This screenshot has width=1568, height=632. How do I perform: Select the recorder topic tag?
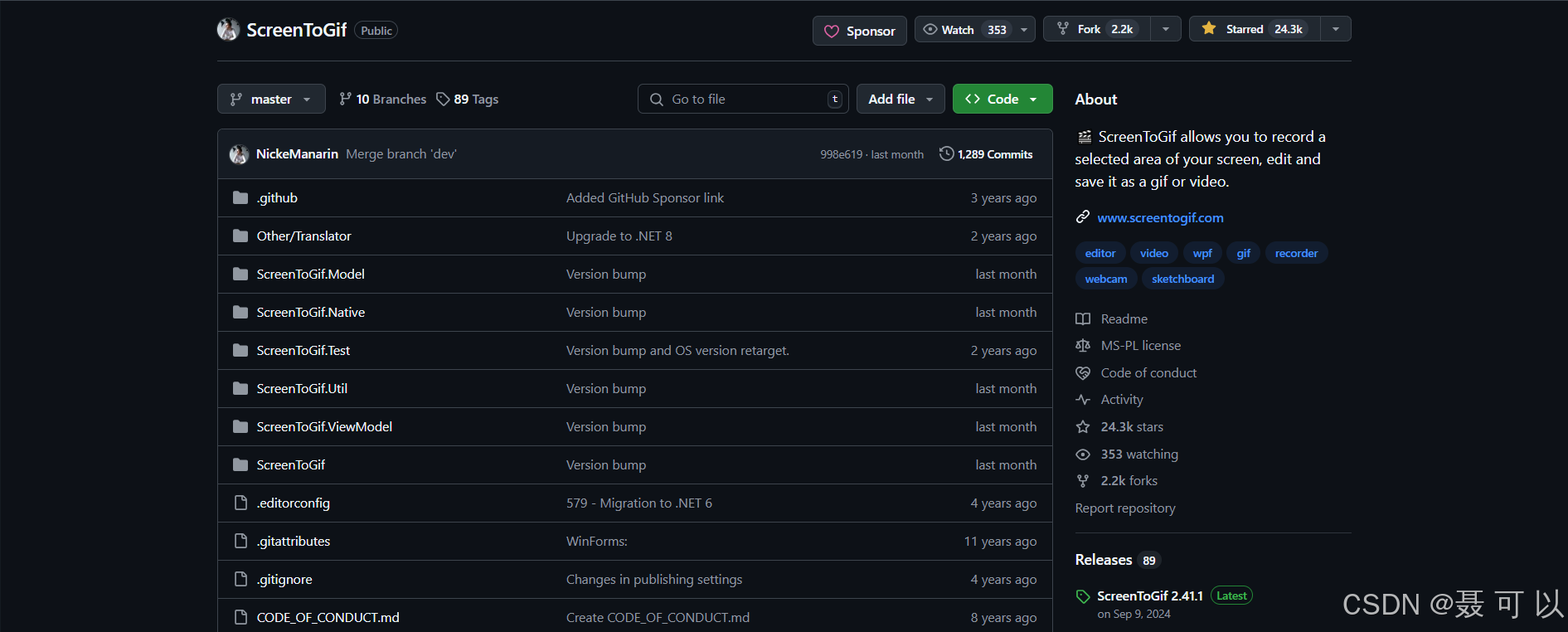click(x=1296, y=253)
